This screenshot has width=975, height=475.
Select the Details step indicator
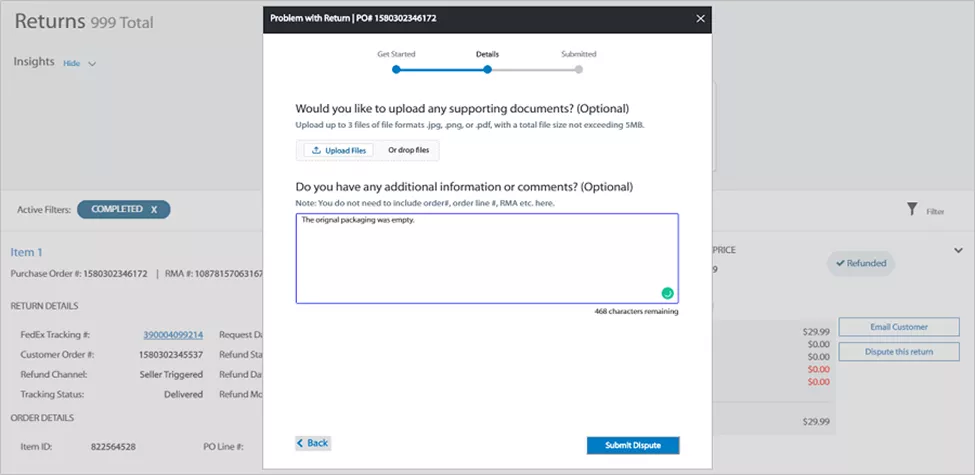coord(487,70)
